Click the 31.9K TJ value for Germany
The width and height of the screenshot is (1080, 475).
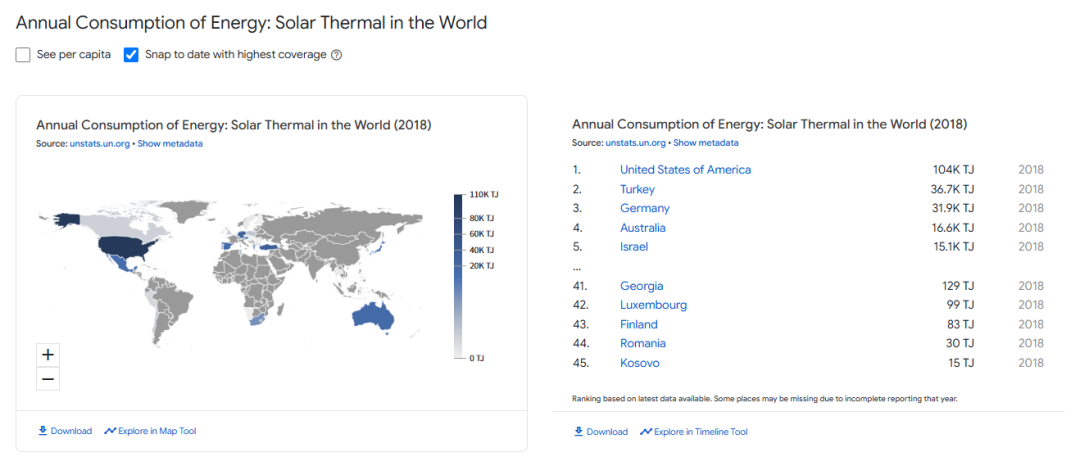pyautogui.click(x=951, y=208)
